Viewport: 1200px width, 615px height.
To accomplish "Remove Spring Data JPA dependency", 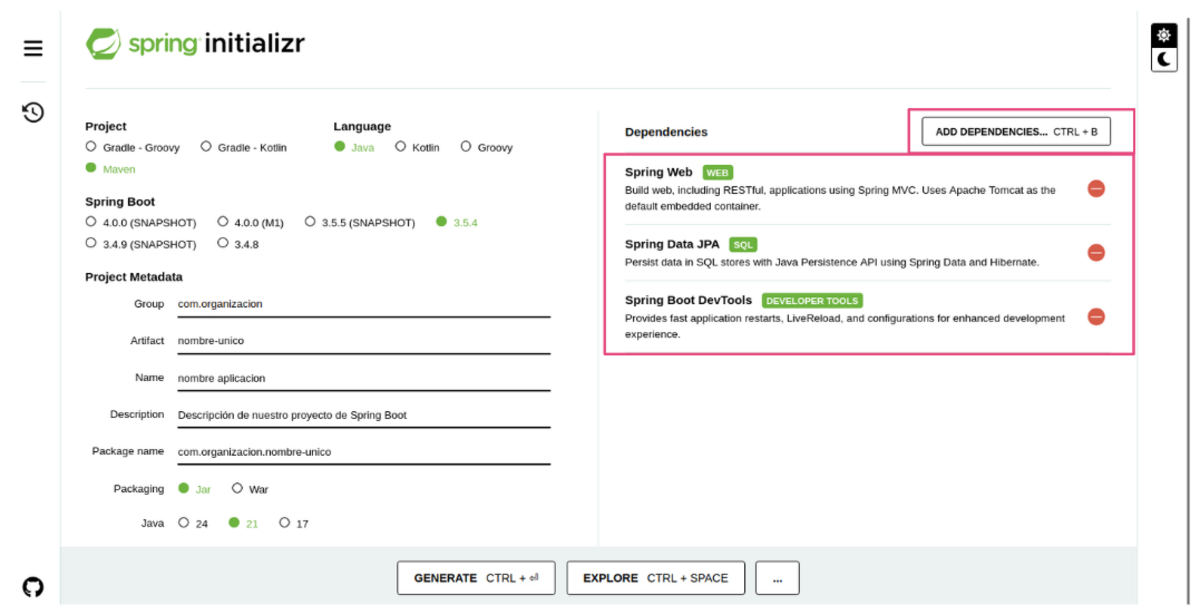I will [x=1096, y=252].
